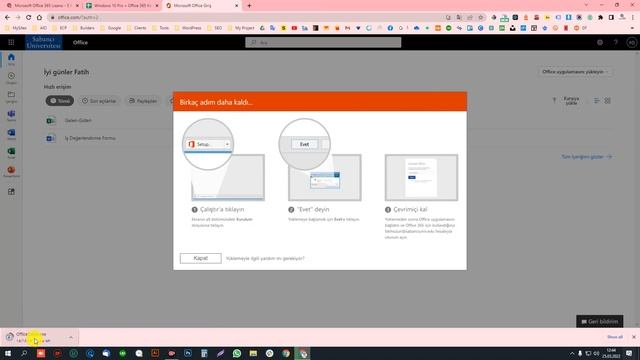Select the Son açılanlar filter pill
The width and height of the screenshot is (640, 360).
tap(99, 101)
